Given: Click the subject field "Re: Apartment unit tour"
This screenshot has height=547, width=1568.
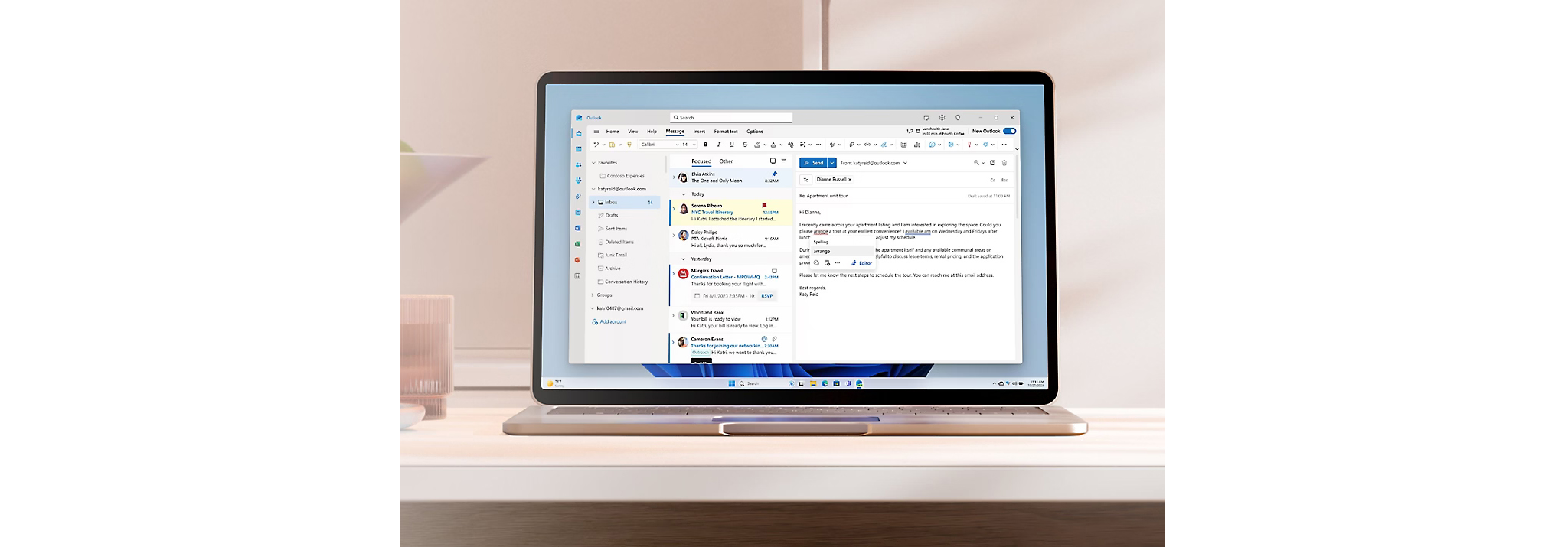Looking at the screenshot, I should (x=823, y=196).
